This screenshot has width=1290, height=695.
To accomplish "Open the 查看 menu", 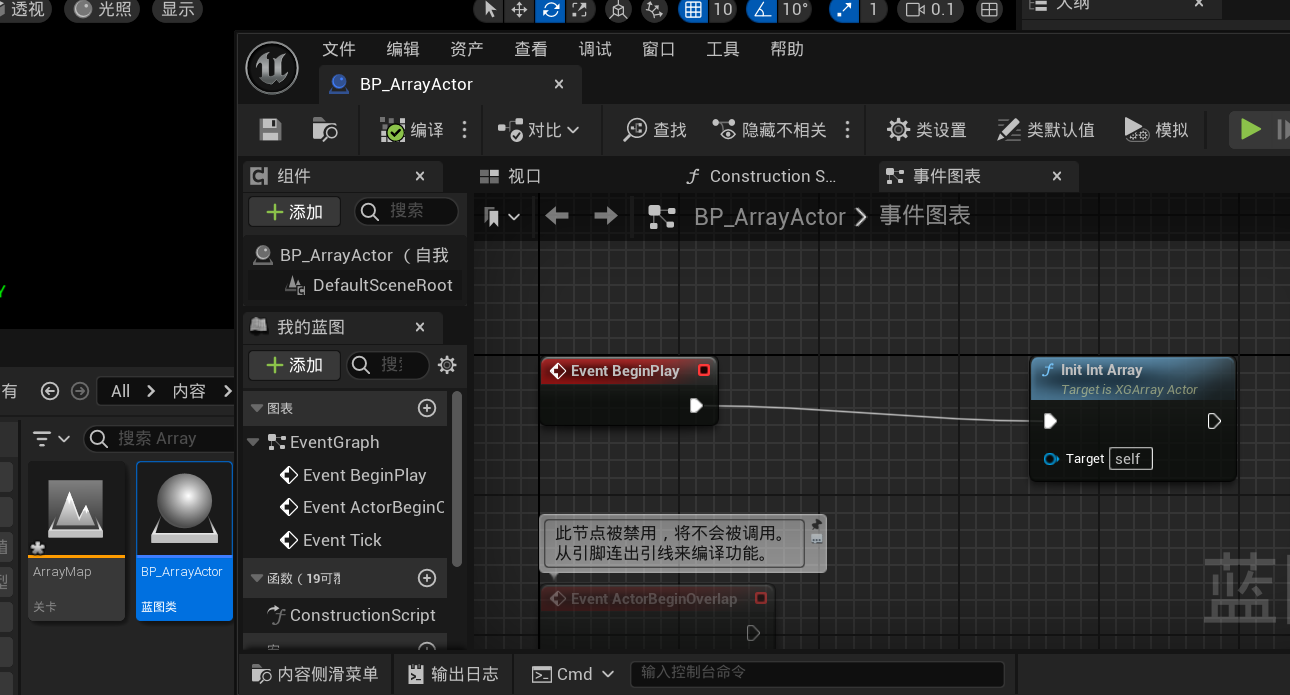I will (x=531, y=49).
